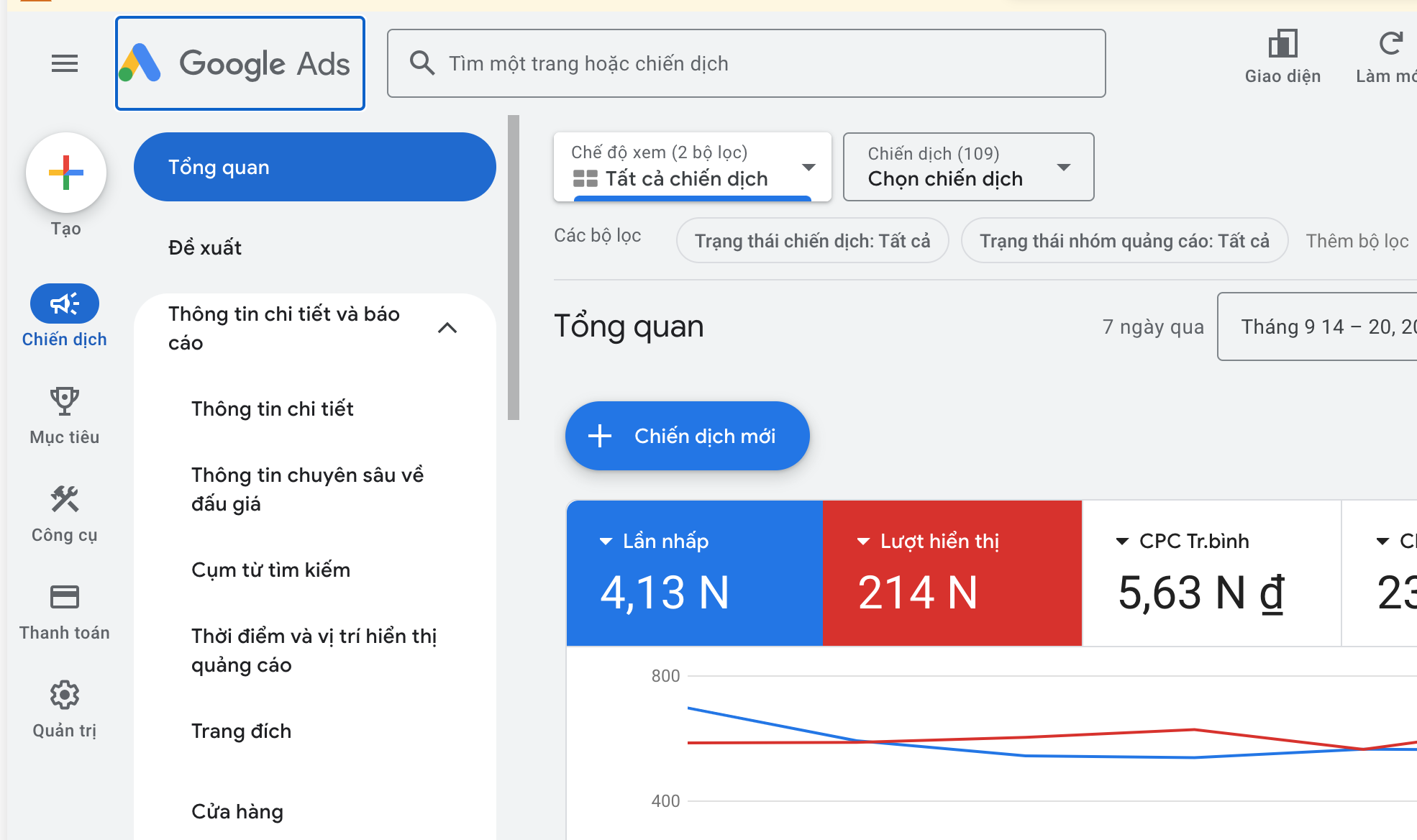Select Đề xuất menu item
This screenshot has height=840, width=1417.
205,247
